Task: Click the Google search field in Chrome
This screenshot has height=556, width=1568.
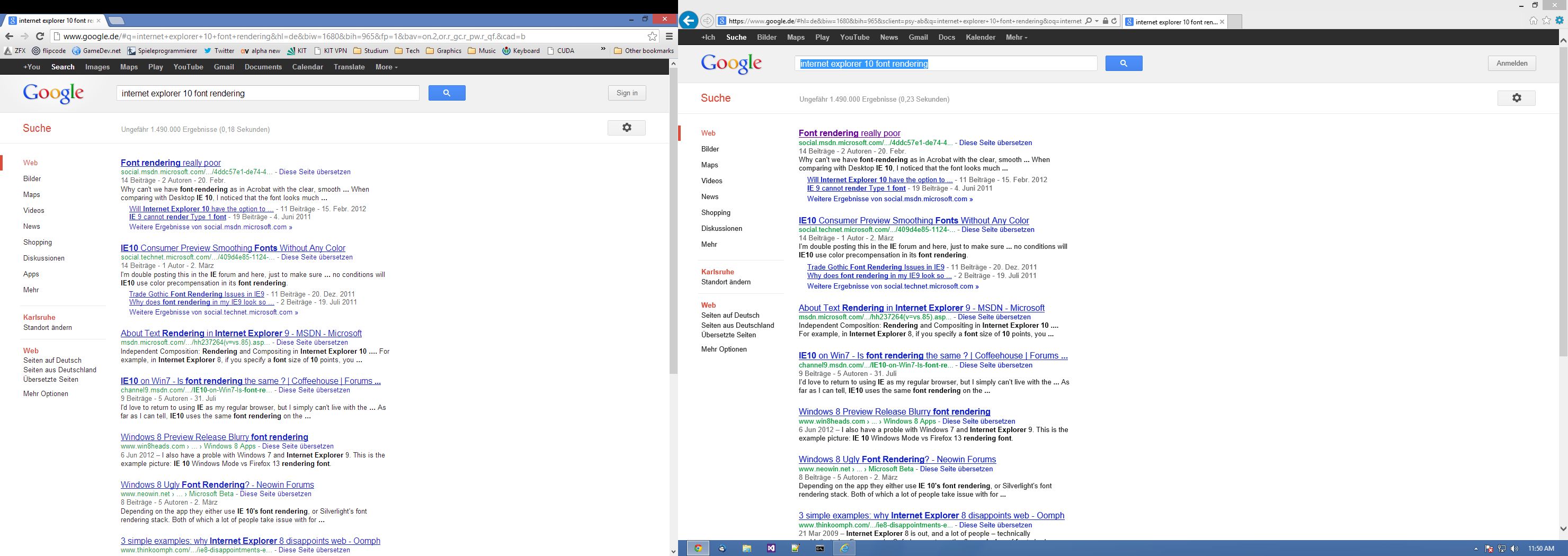Action: [268, 93]
